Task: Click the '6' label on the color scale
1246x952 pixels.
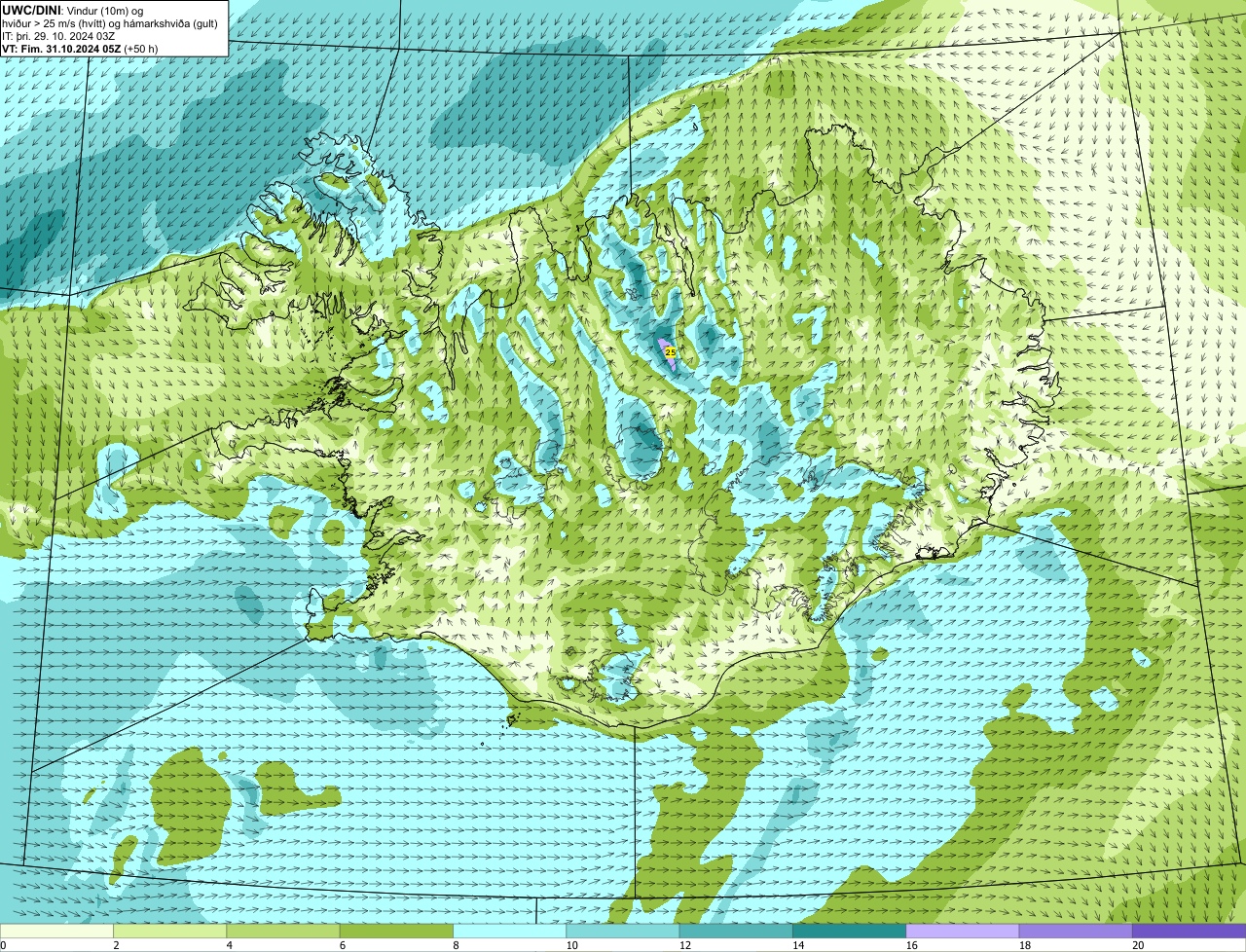Action: coord(343,945)
